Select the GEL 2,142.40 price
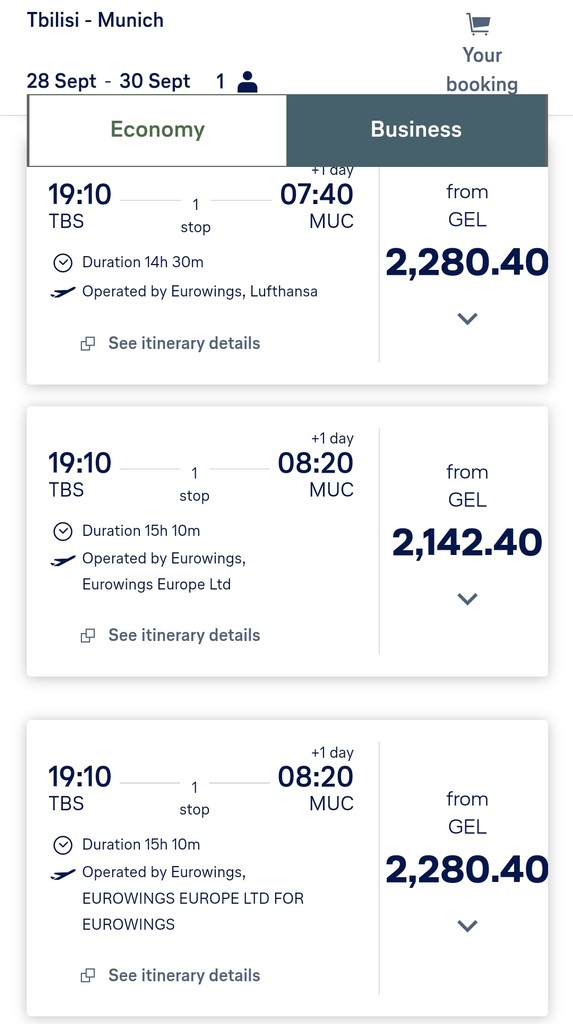 tap(467, 543)
